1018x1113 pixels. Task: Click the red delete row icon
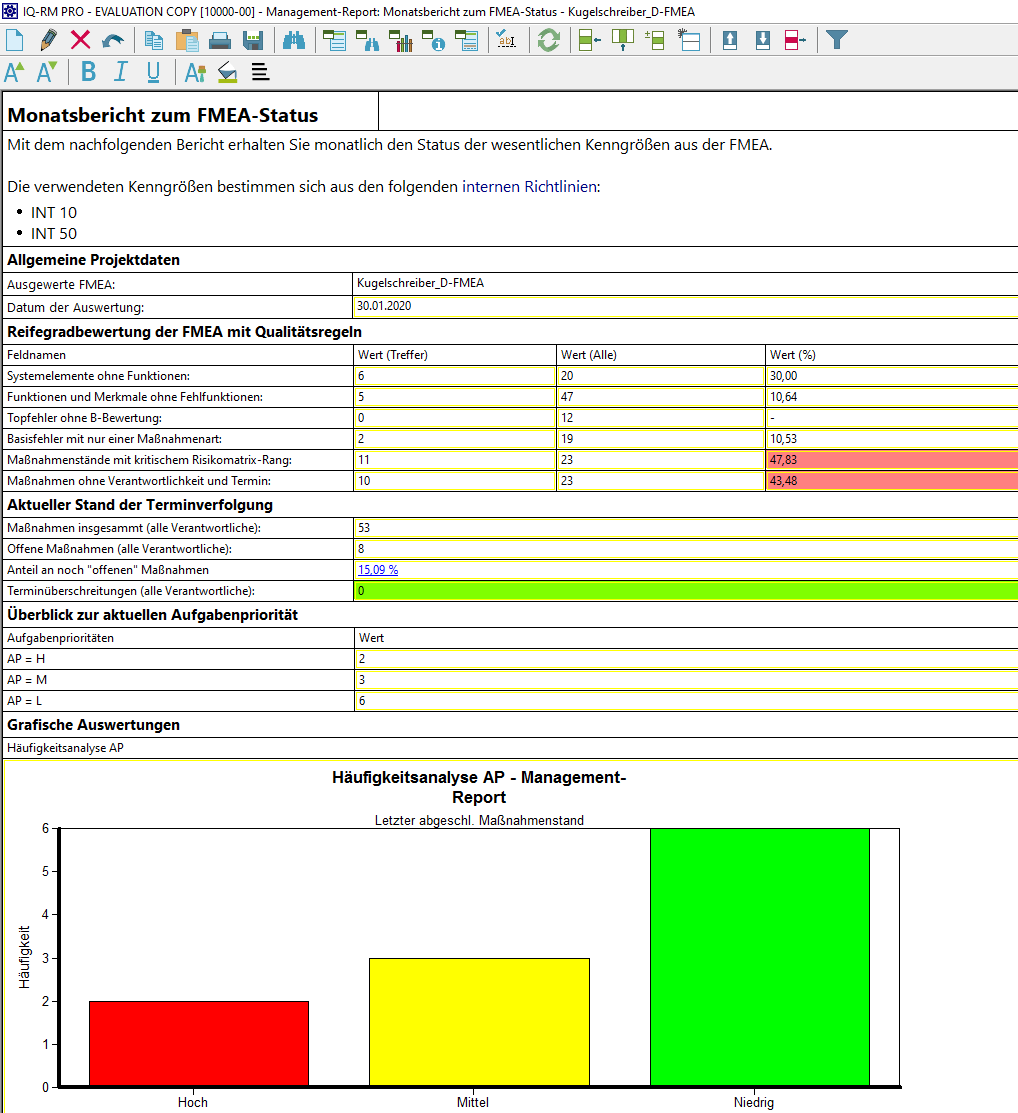click(x=795, y=40)
